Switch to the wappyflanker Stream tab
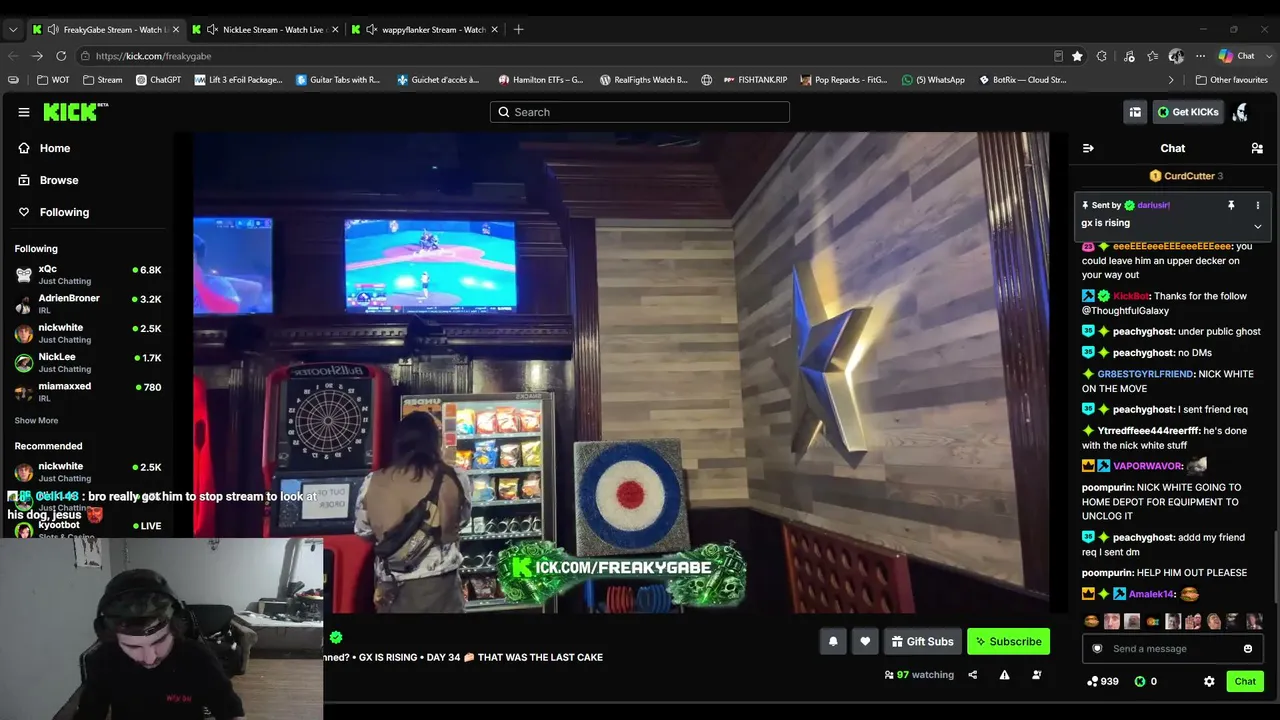Viewport: 1280px width, 720px height. click(x=425, y=29)
